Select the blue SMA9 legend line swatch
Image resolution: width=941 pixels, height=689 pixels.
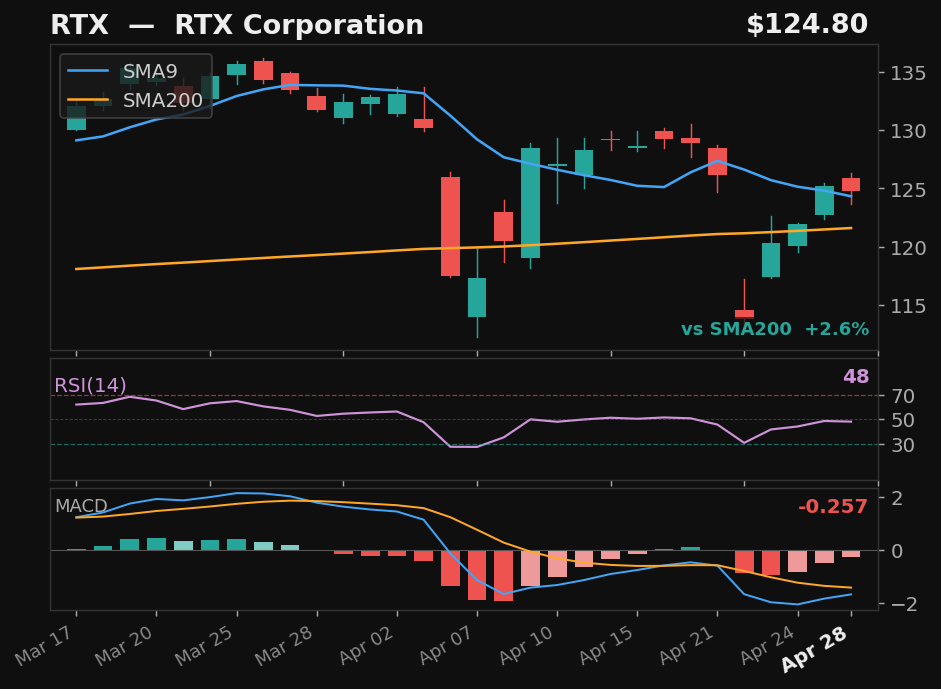[x=88, y=71]
